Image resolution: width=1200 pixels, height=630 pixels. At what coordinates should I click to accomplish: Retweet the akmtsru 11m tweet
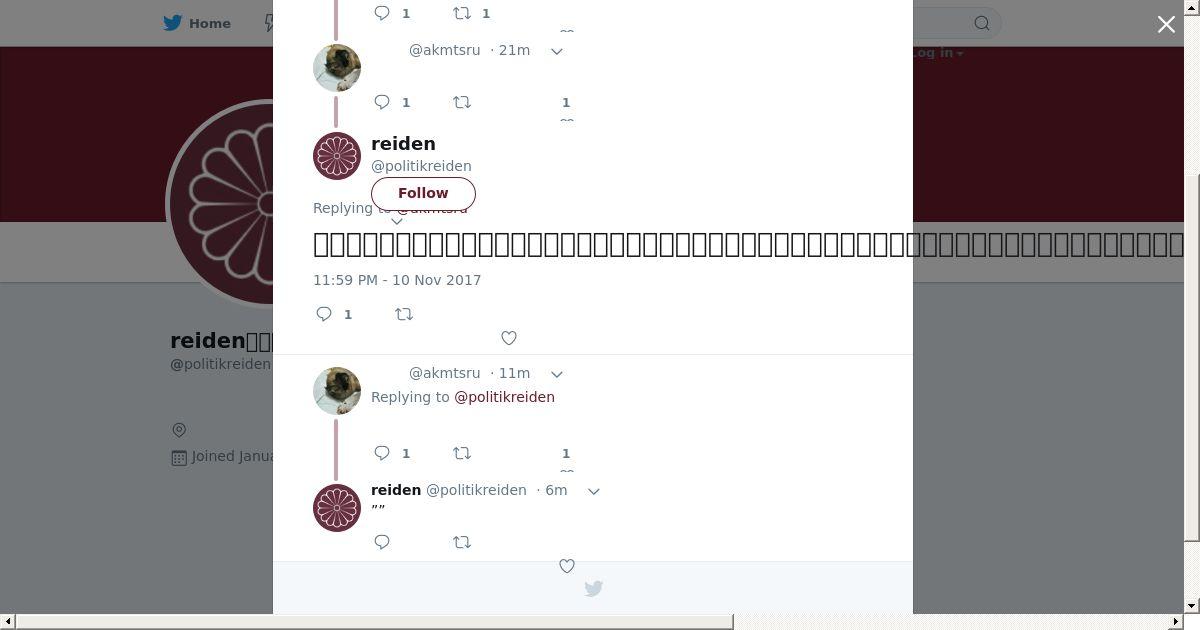coord(462,453)
